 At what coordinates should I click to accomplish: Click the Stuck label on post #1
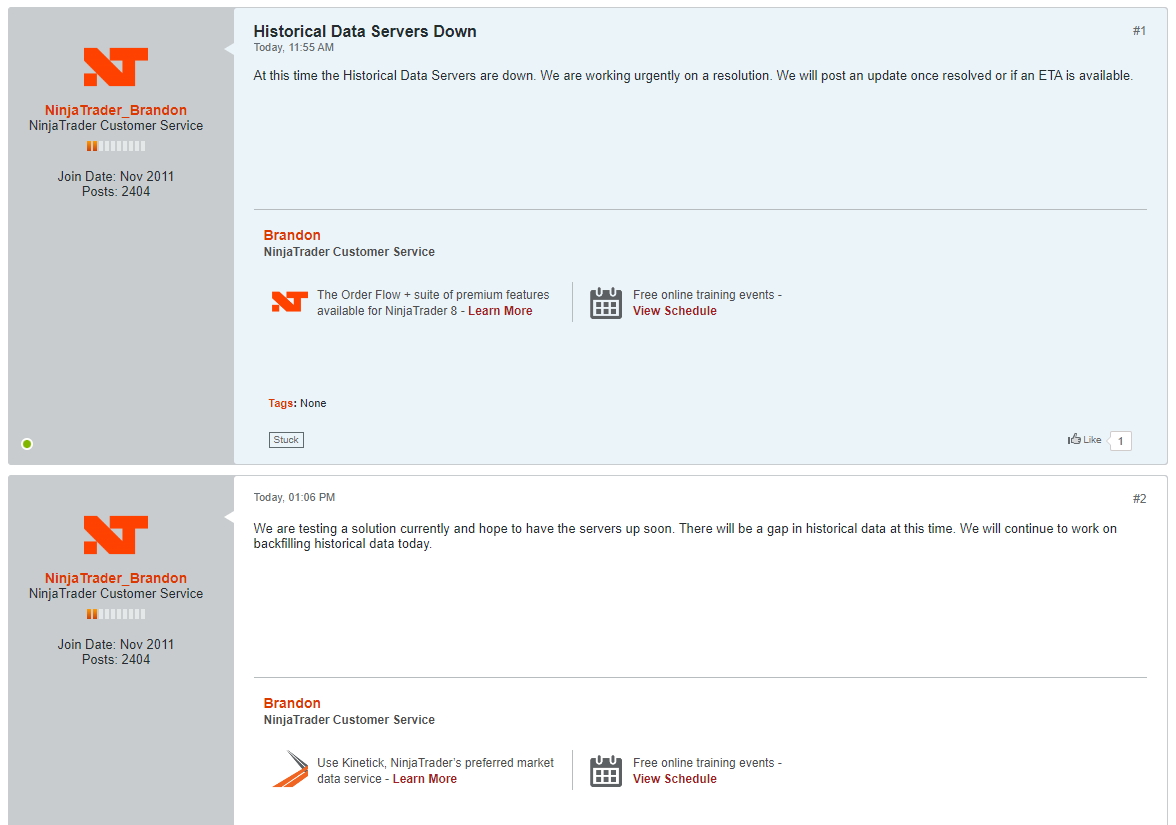[x=286, y=440]
